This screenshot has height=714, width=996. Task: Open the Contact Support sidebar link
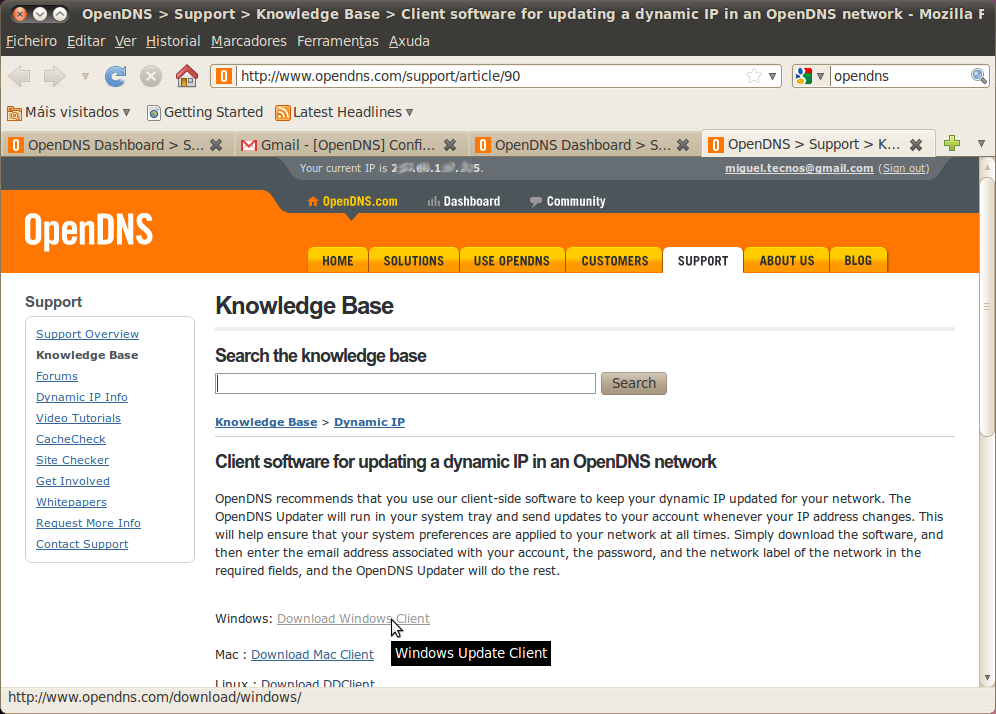[82, 544]
